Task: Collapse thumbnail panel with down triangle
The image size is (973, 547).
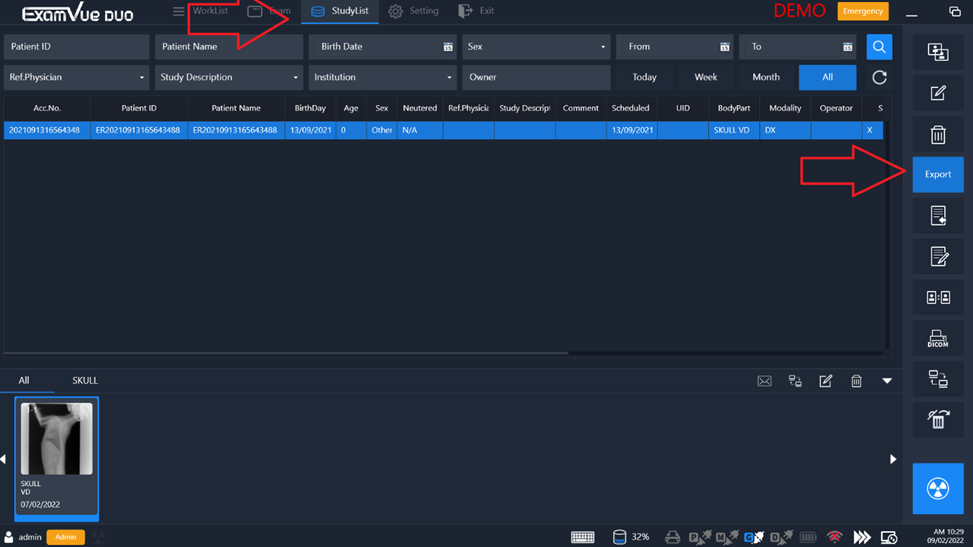Action: (x=887, y=381)
